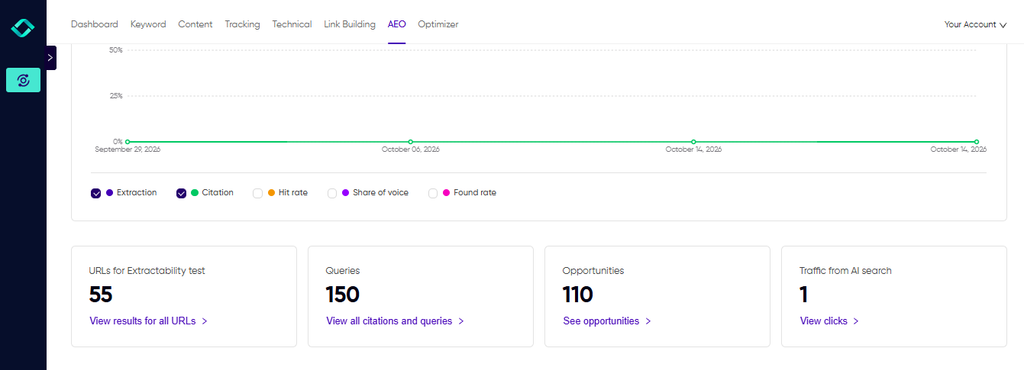
Task: Switch to the Optimizer tab
Action: coord(438,24)
